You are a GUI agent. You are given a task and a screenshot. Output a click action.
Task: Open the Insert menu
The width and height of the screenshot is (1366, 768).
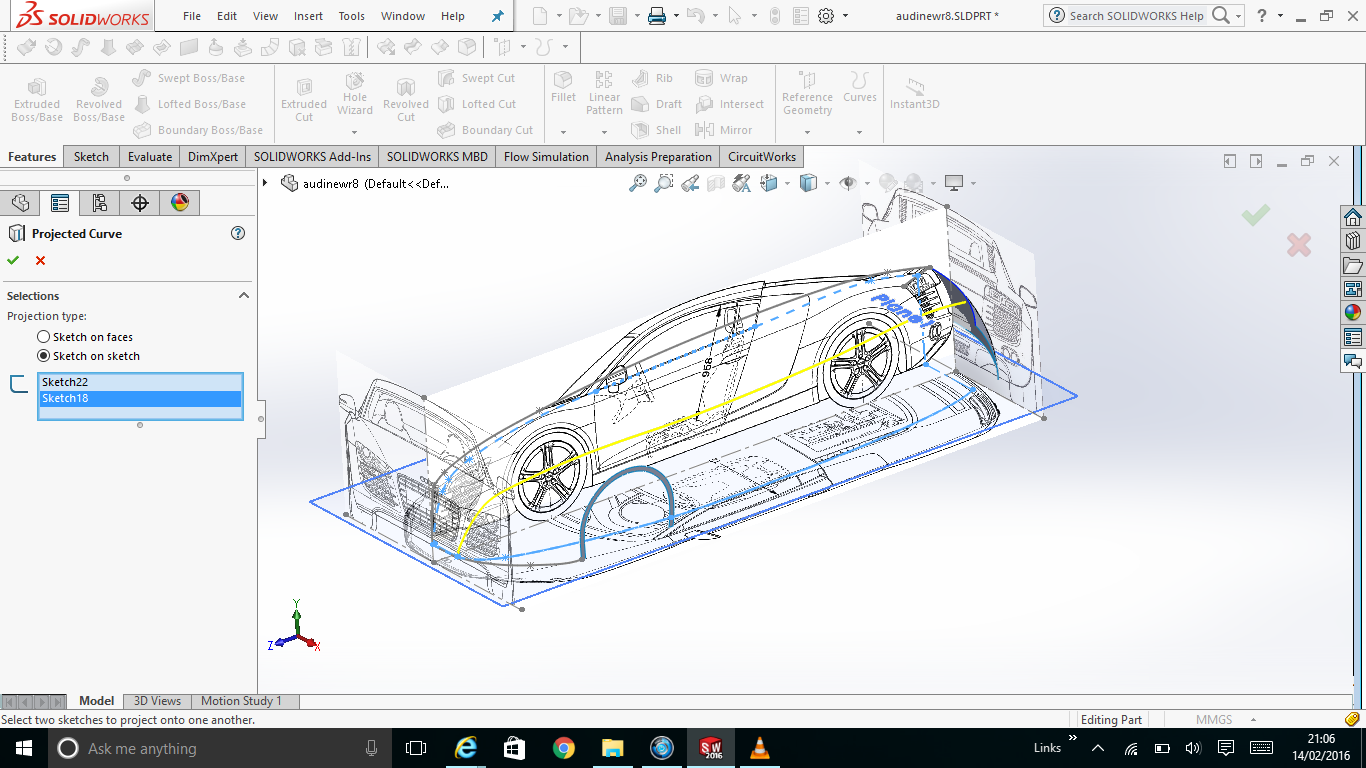point(308,16)
